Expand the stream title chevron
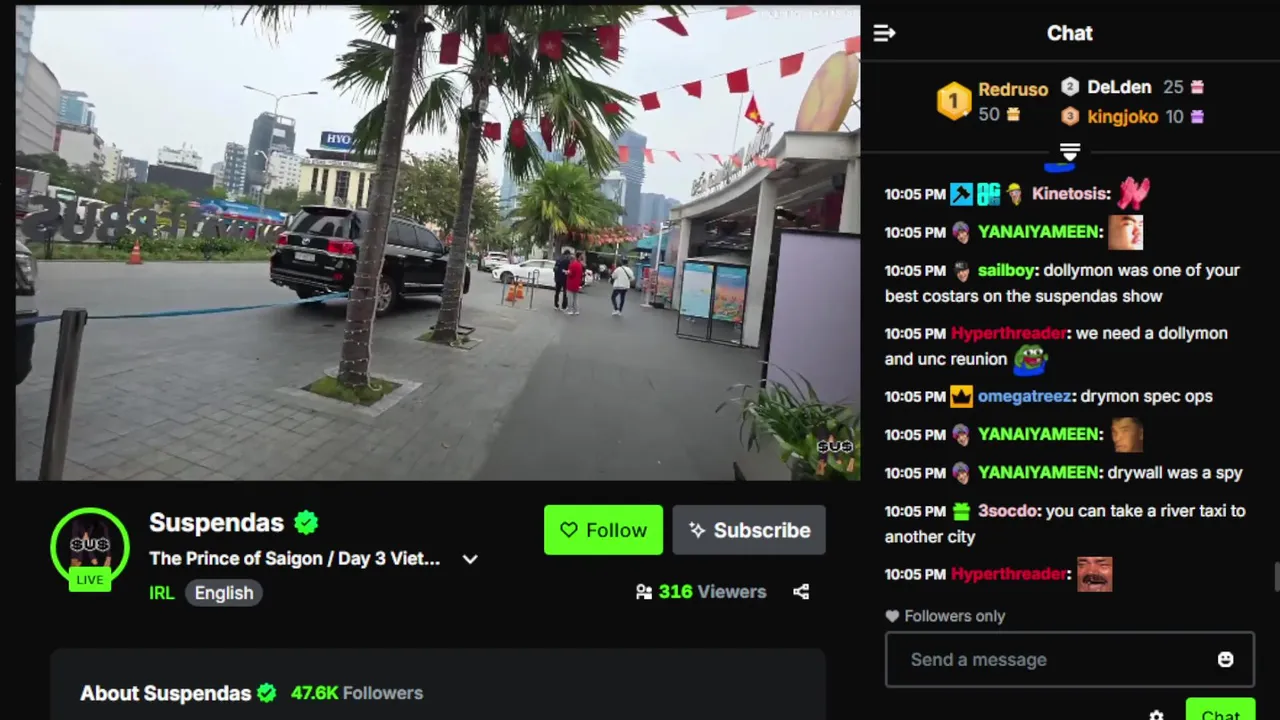 tap(470, 559)
